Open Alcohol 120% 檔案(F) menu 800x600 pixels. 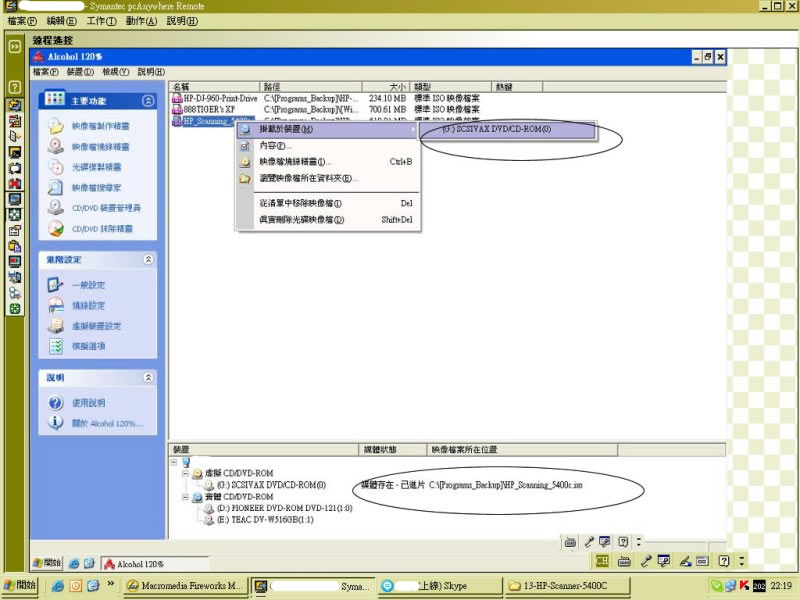pyautogui.click(x=45, y=72)
